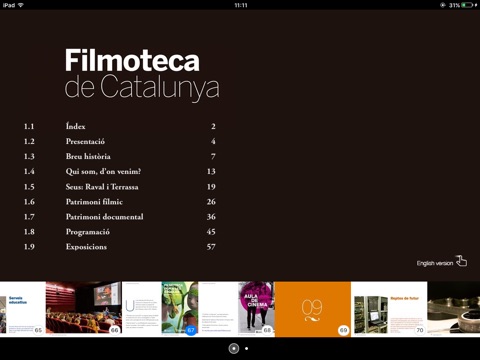Jump to Qui som, d'on venim?
480x360 pixels.
(x=103, y=171)
